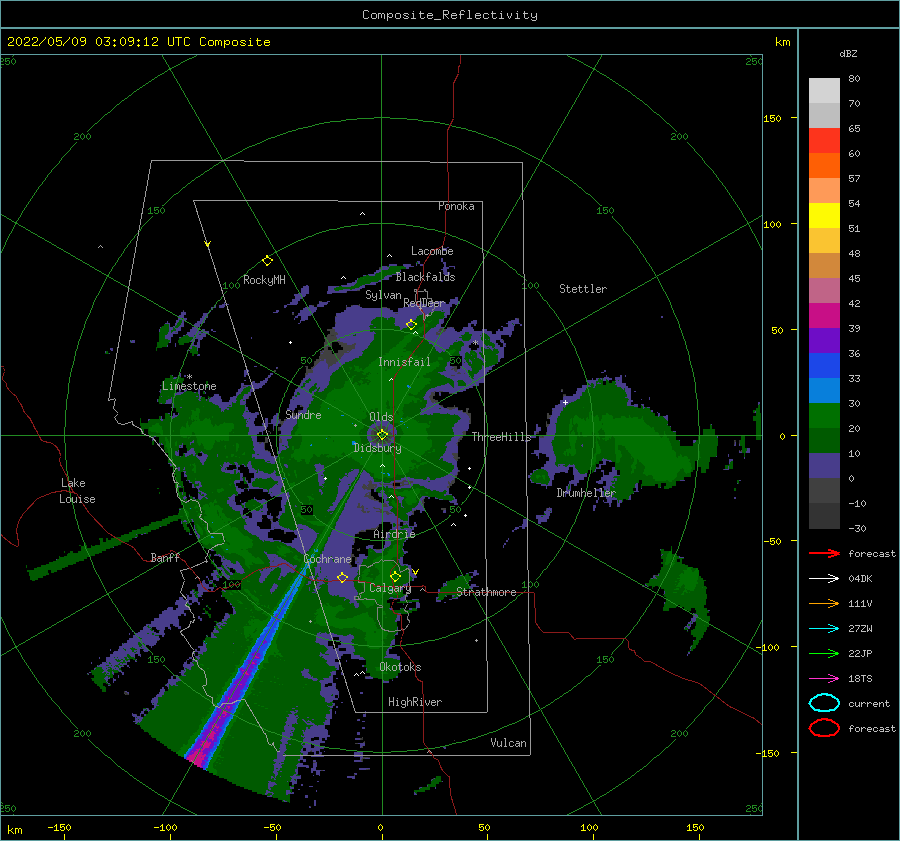Click the green 22JP arrow icon
Image resolution: width=900 pixels, height=841 pixels.
824,653
